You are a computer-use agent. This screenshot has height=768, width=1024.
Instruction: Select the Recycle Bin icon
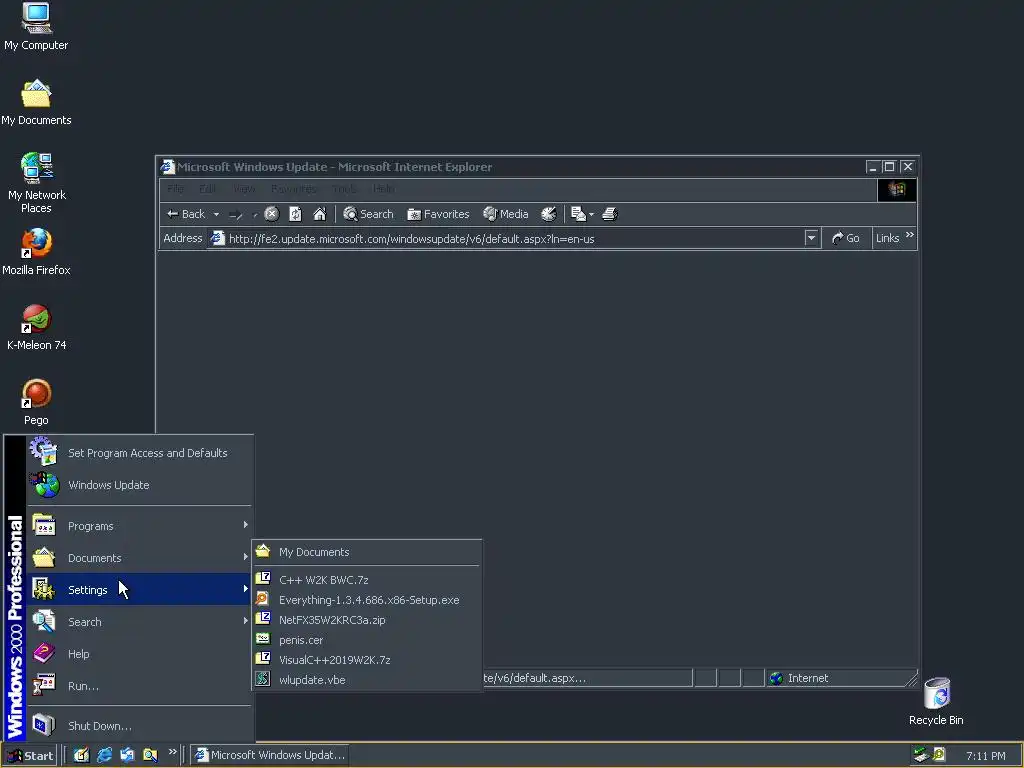tap(936, 701)
